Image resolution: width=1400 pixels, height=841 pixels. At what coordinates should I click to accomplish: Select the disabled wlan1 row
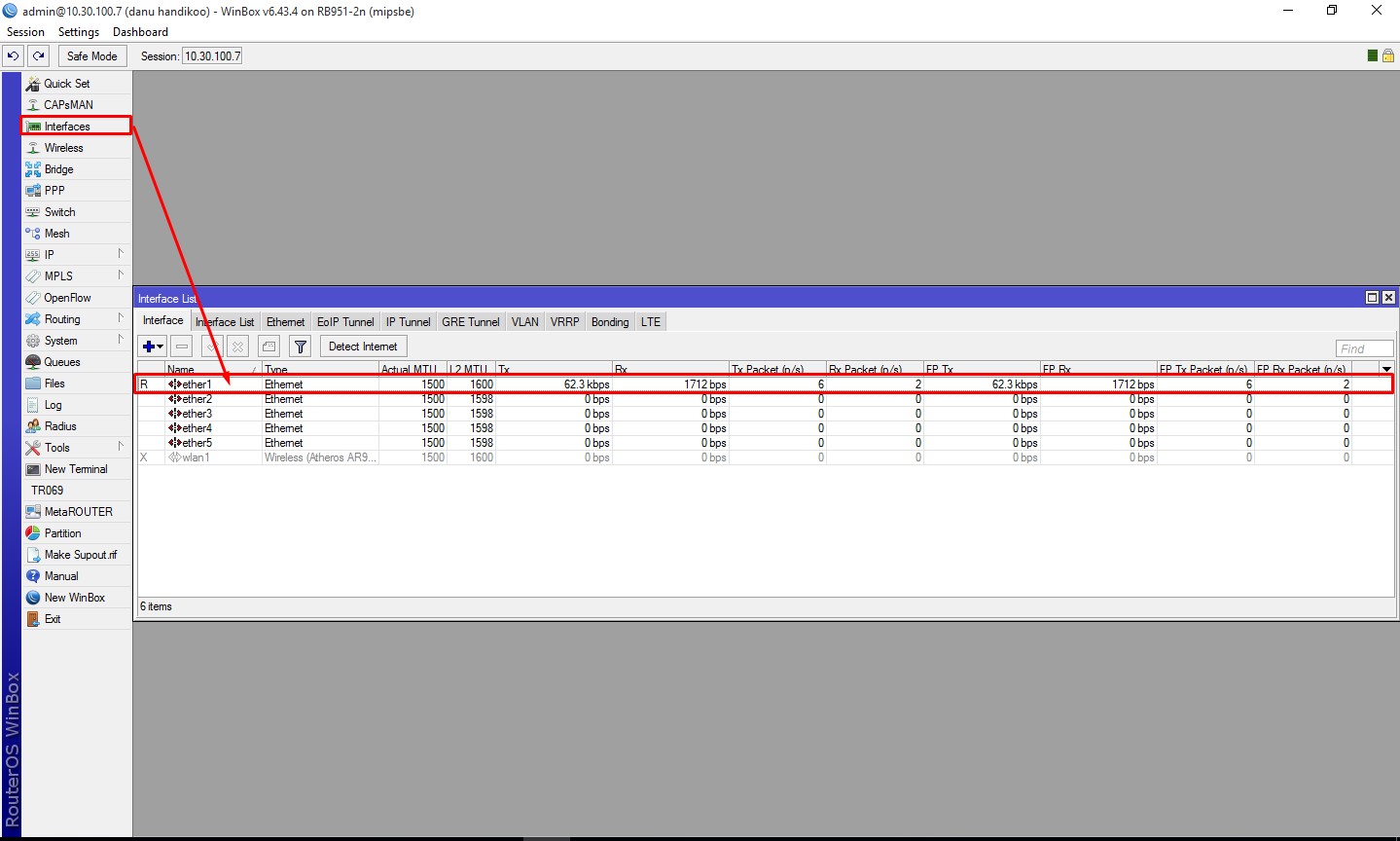click(765, 457)
